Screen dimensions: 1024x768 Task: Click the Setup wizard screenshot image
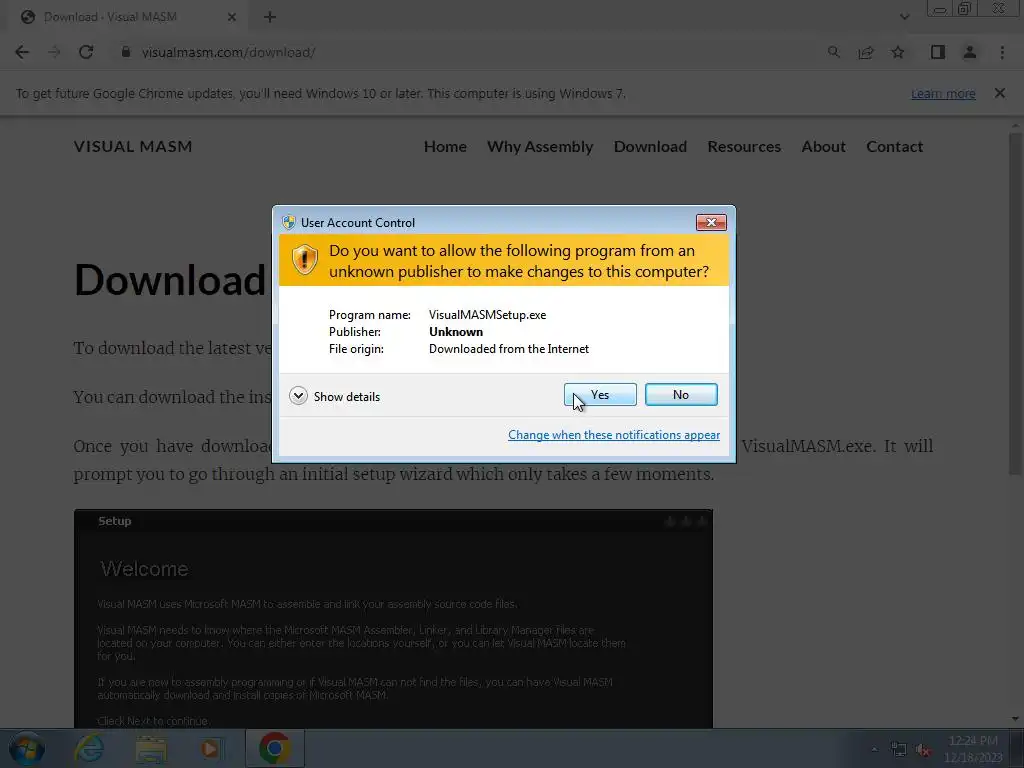coord(393,618)
